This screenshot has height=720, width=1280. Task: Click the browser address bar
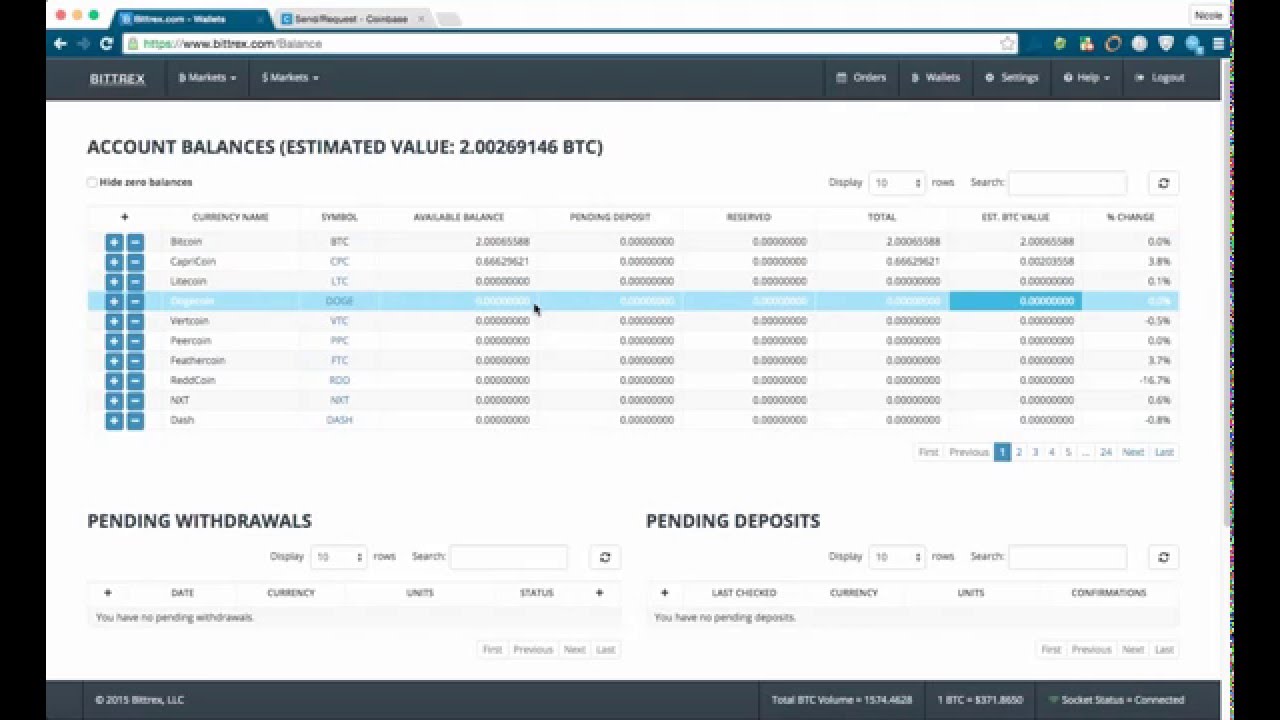point(570,44)
